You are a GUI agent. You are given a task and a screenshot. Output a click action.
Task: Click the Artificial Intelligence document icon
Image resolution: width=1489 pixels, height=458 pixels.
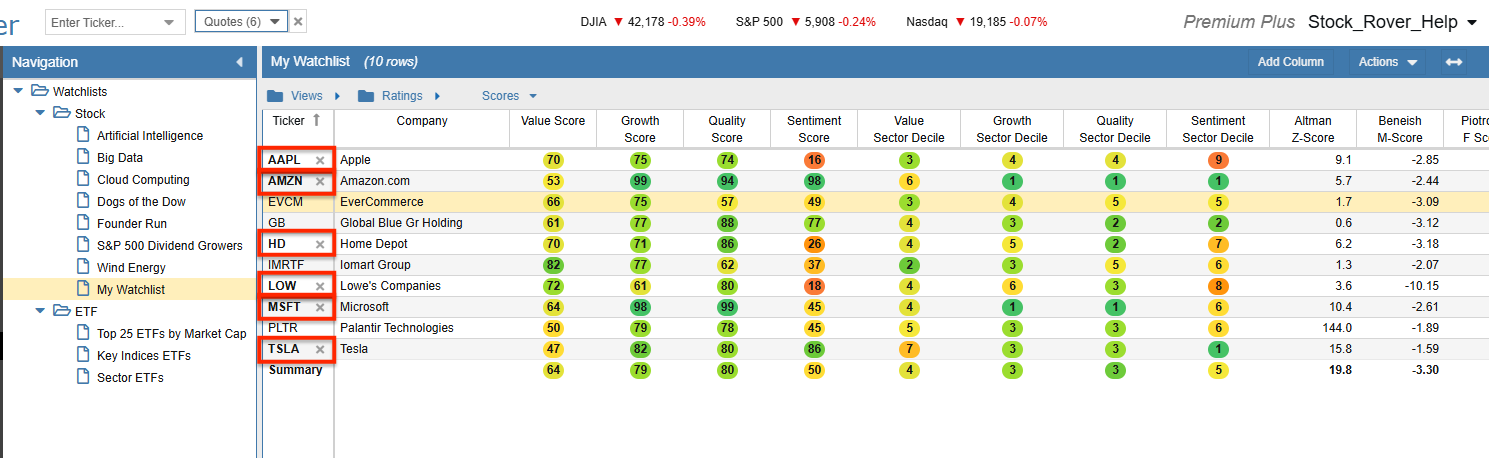point(84,135)
